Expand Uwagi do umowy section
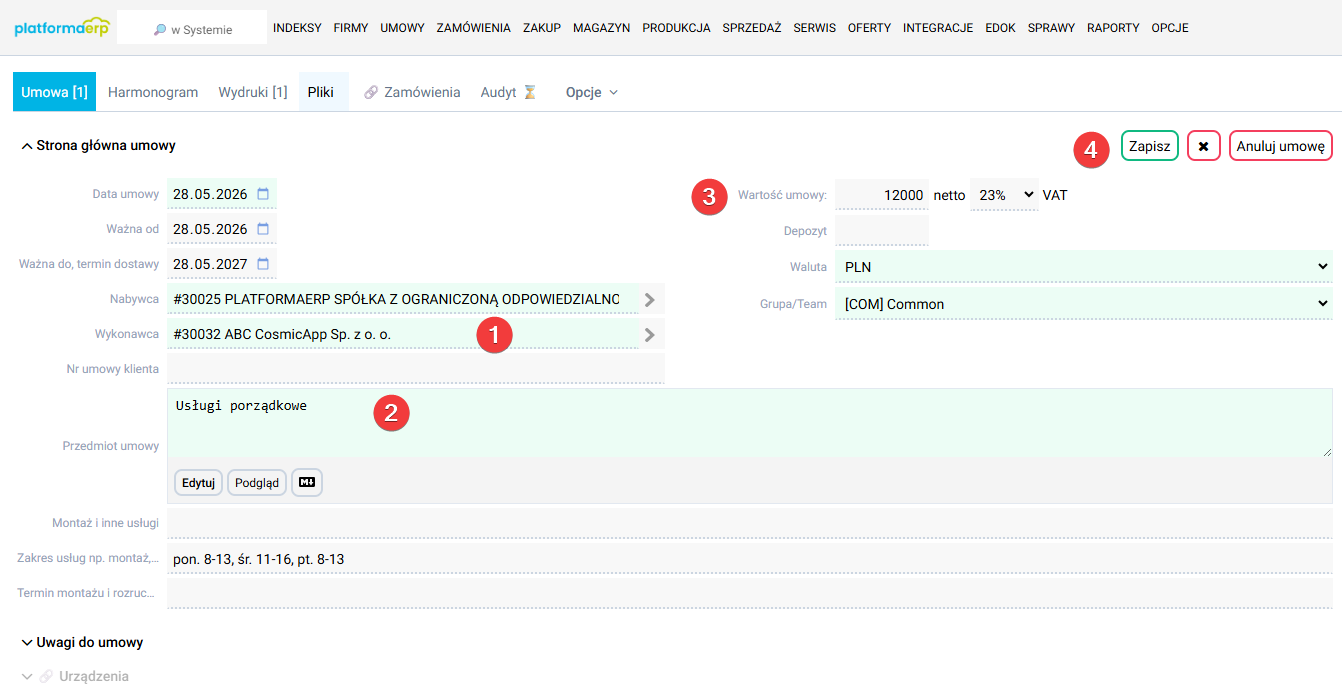 tap(82, 642)
